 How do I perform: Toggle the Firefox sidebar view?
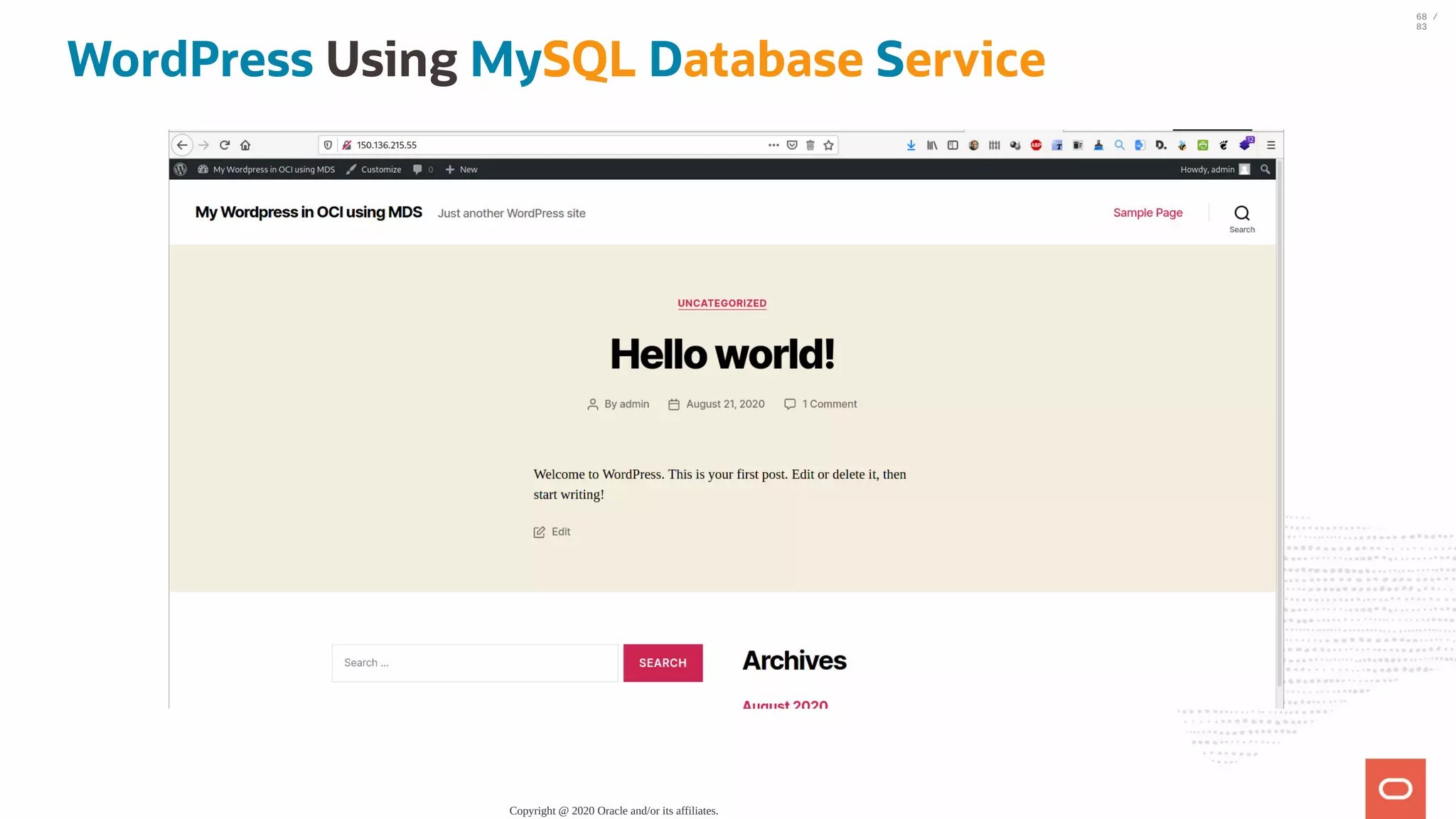953,145
